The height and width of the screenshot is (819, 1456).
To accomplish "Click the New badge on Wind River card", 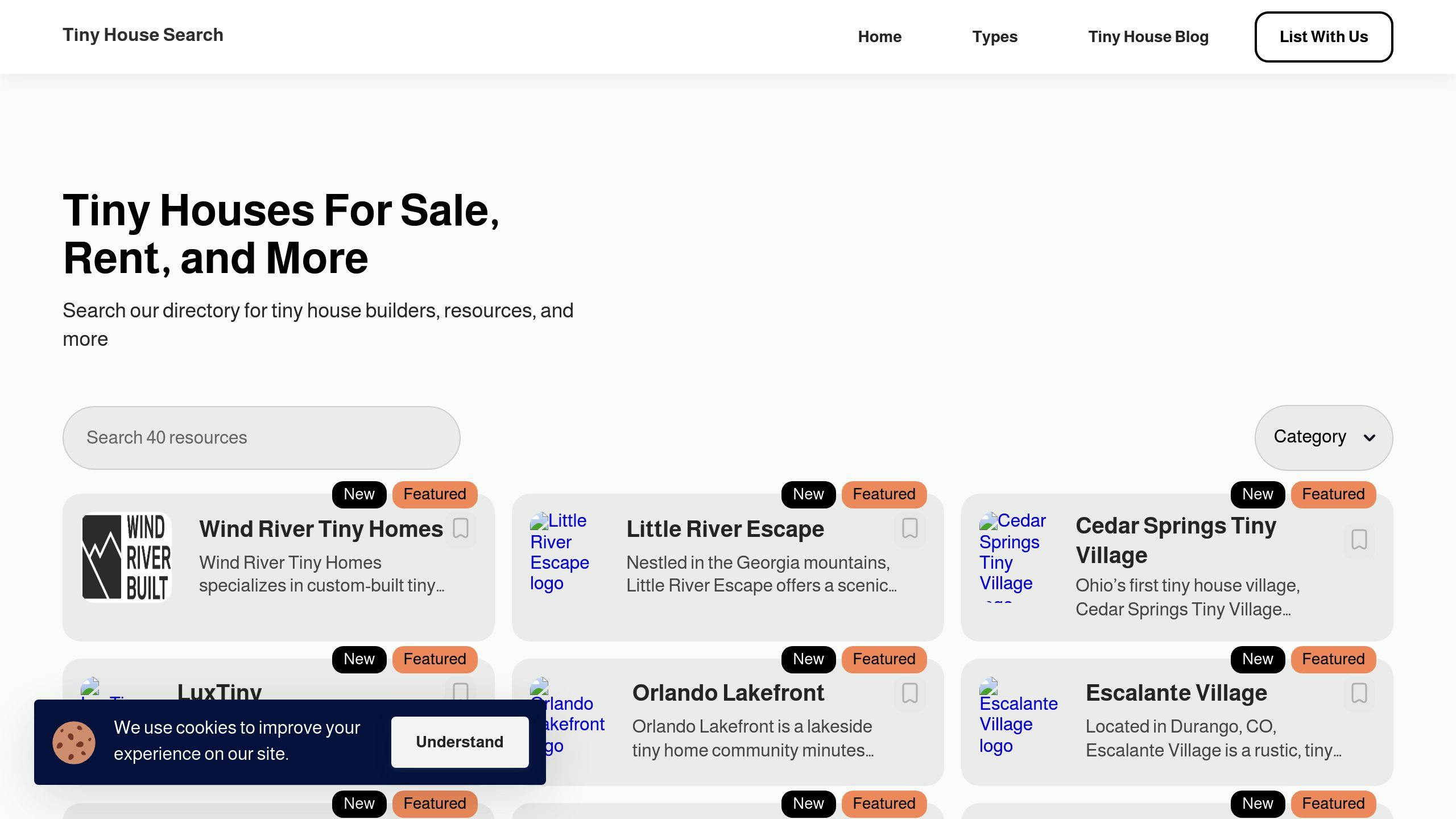I will click(359, 494).
